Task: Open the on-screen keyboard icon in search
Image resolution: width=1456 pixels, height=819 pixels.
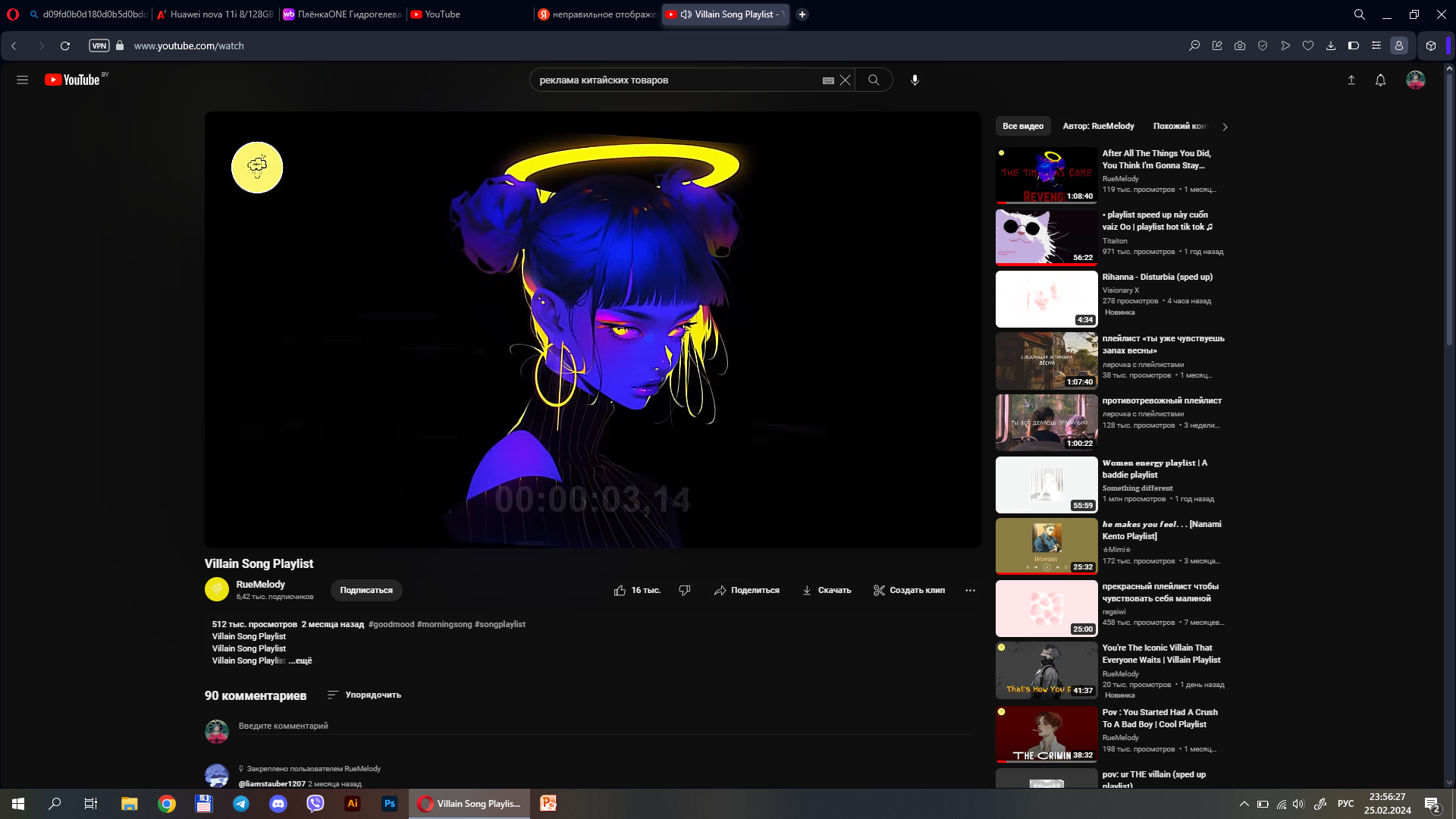Action: tap(828, 80)
